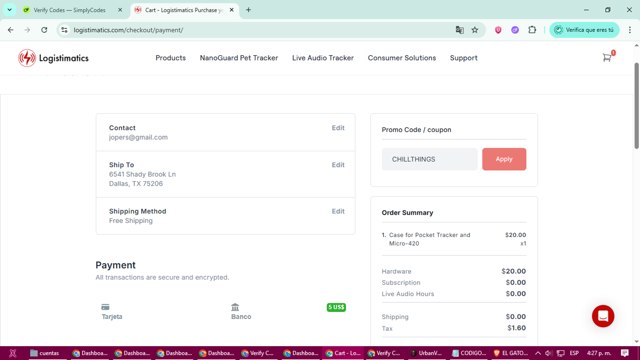Viewport: 640px width, 360px height.
Task: Click the Free Shipping text
Action: [x=131, y=221]
